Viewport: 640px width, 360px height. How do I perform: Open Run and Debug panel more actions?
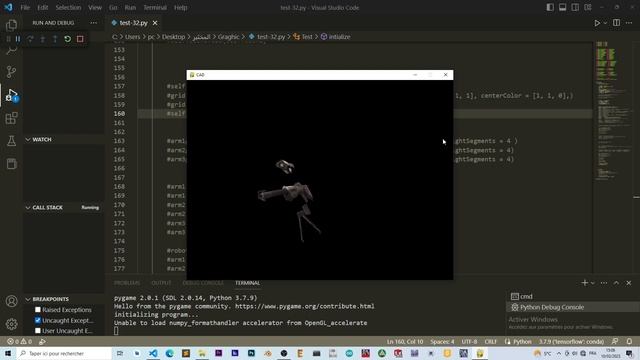coord(93,23)
